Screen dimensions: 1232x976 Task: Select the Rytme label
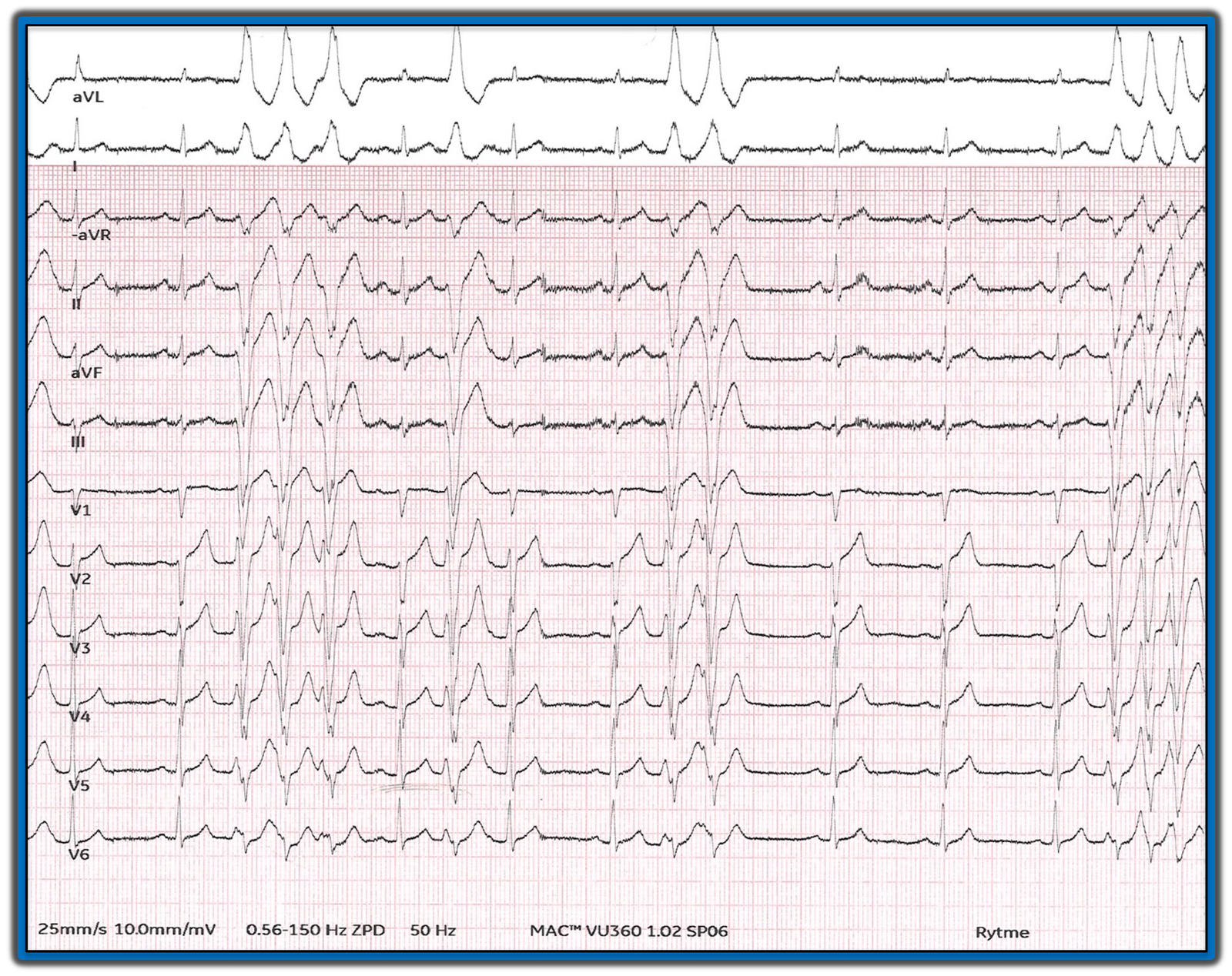1002,933
